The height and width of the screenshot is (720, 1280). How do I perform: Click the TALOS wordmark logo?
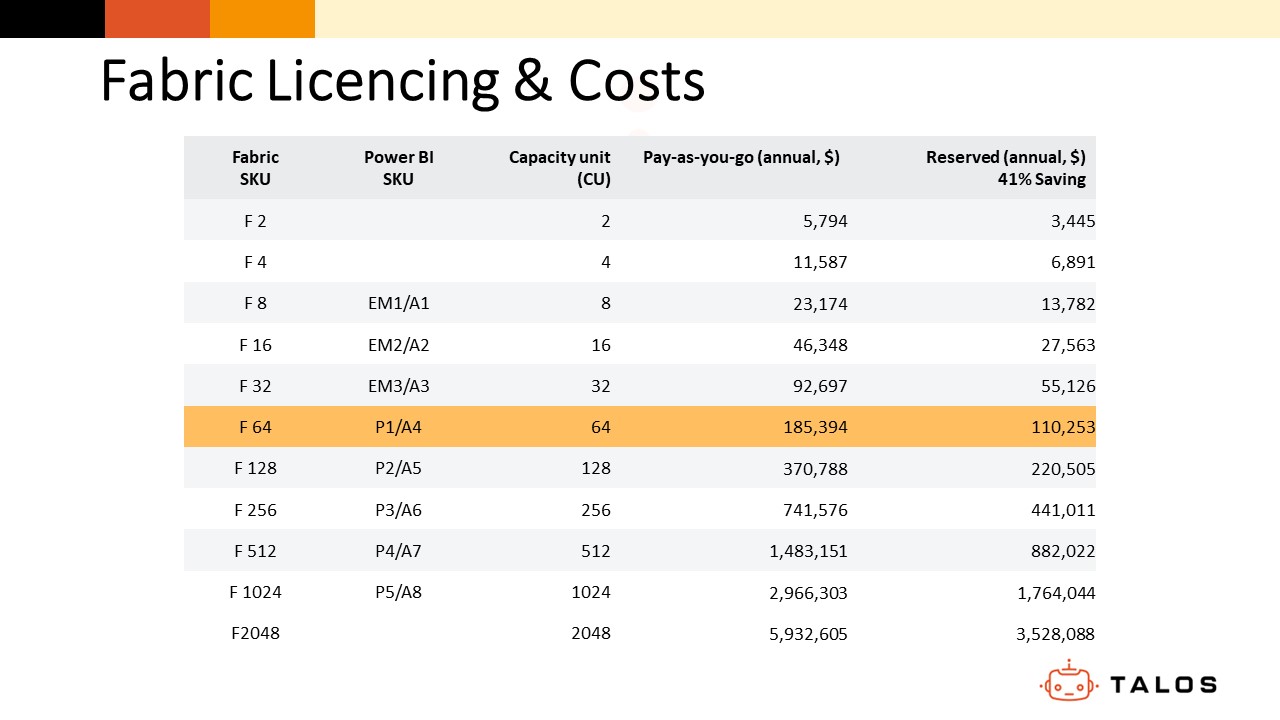[1165, 684]
